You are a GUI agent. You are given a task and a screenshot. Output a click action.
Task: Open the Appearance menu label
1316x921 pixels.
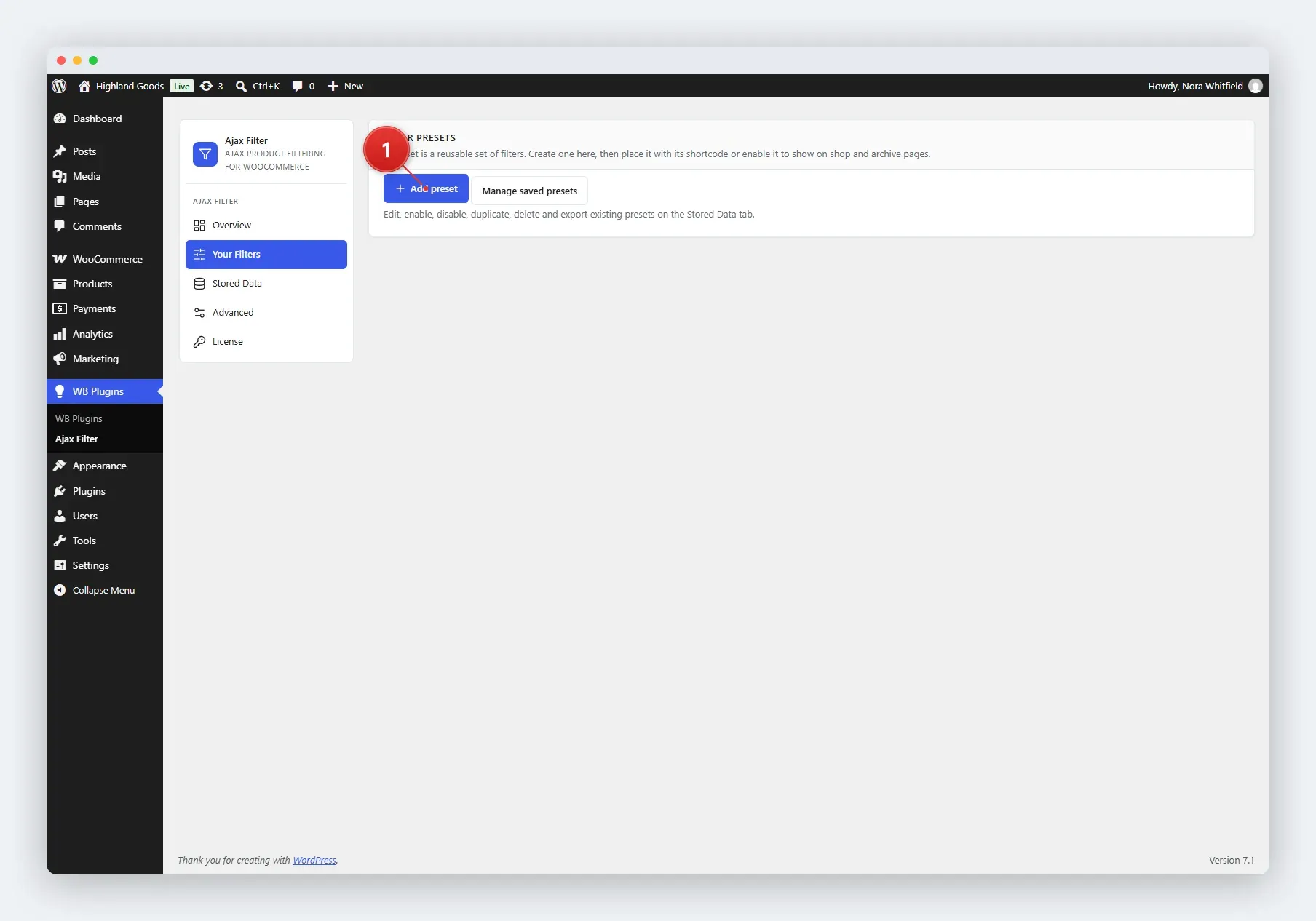[99, 466]
